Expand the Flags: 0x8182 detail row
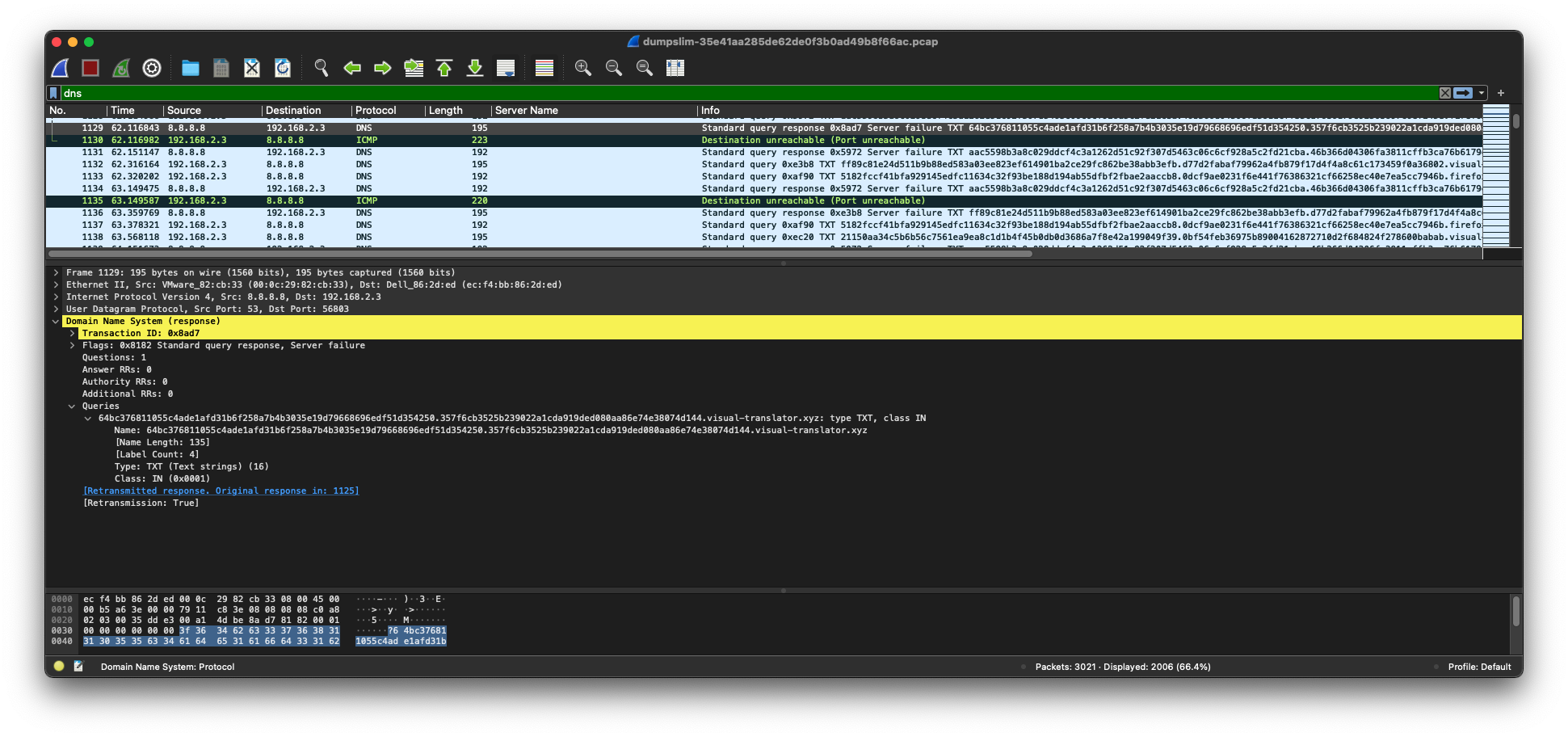The image size is (1568, 737). [x=72, y=346]
